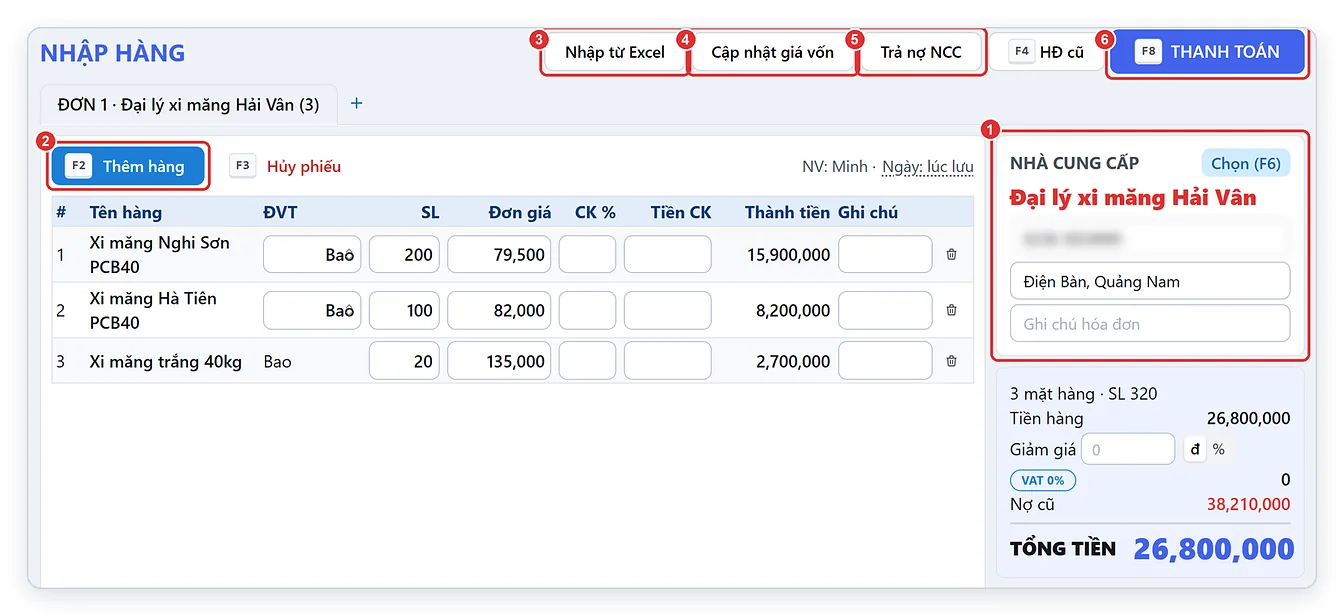
Task: Choose supplier with Chọn (F6)
Action: tap(1245, 163)
